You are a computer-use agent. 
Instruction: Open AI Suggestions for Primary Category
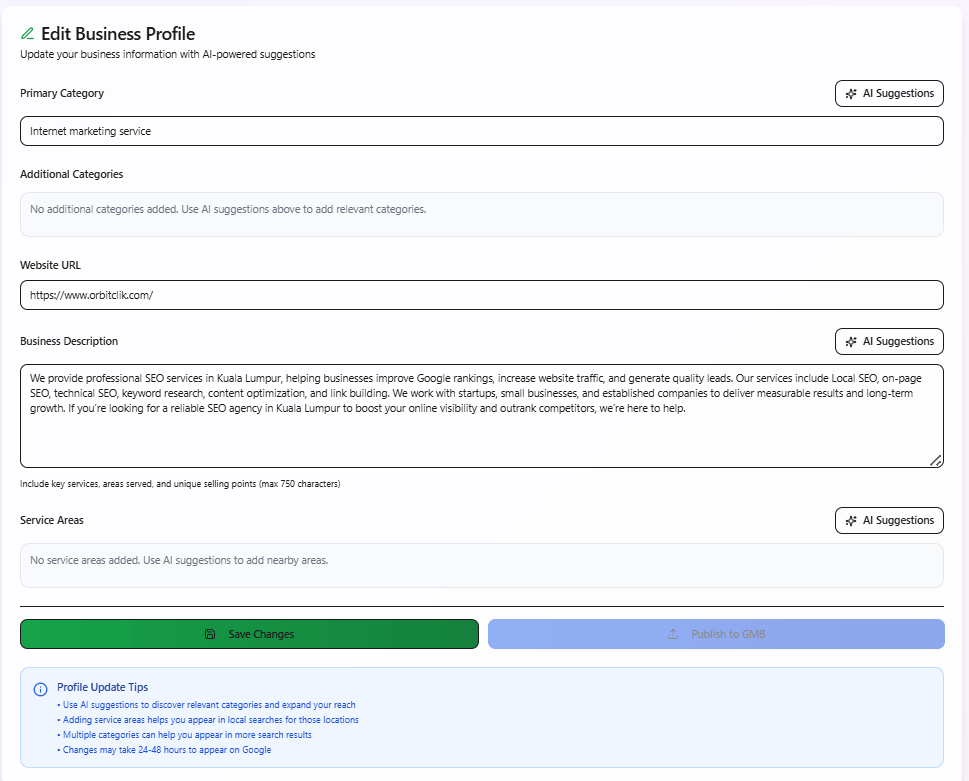(888, 93)
